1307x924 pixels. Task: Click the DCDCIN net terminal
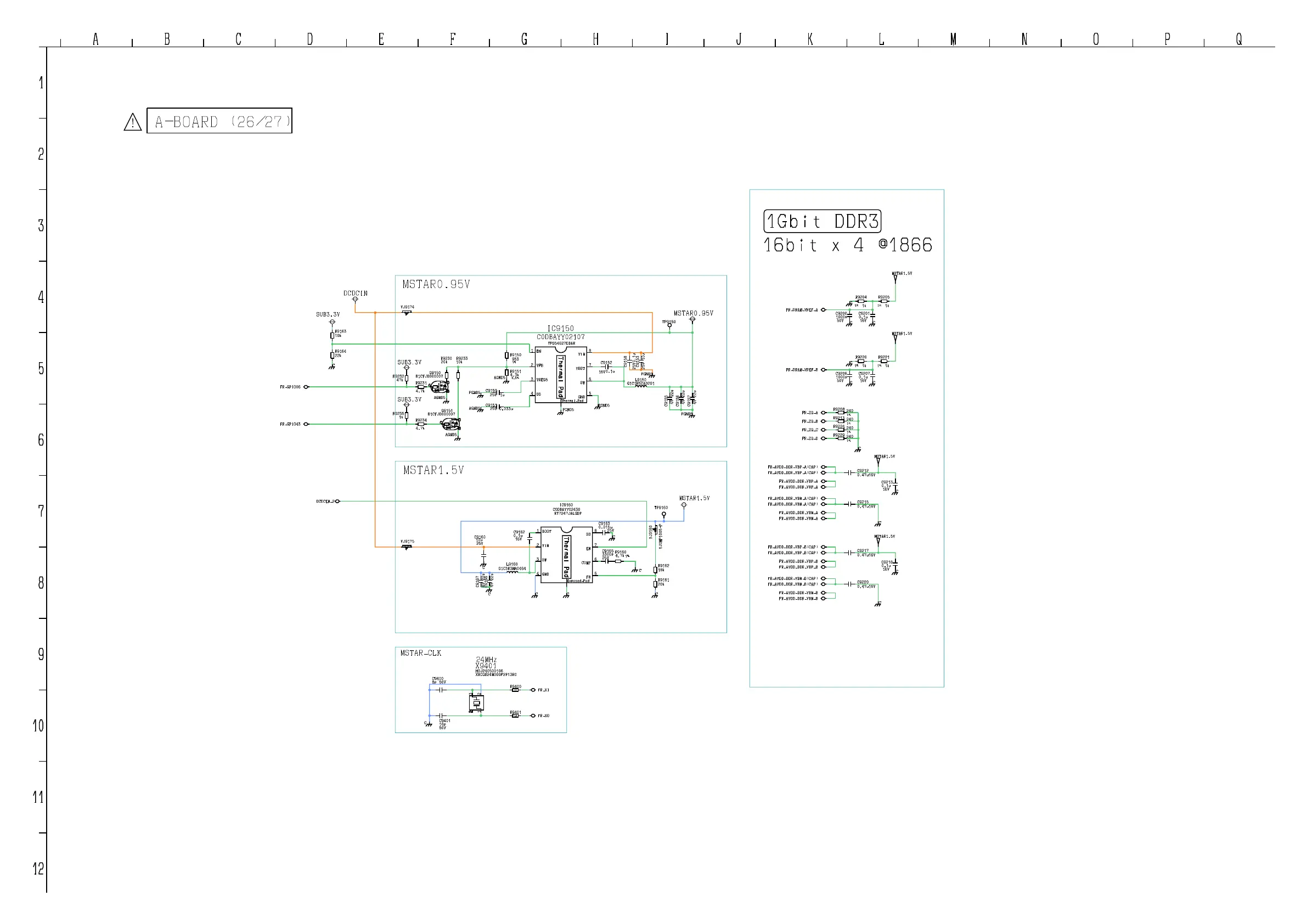click(355, 299)
